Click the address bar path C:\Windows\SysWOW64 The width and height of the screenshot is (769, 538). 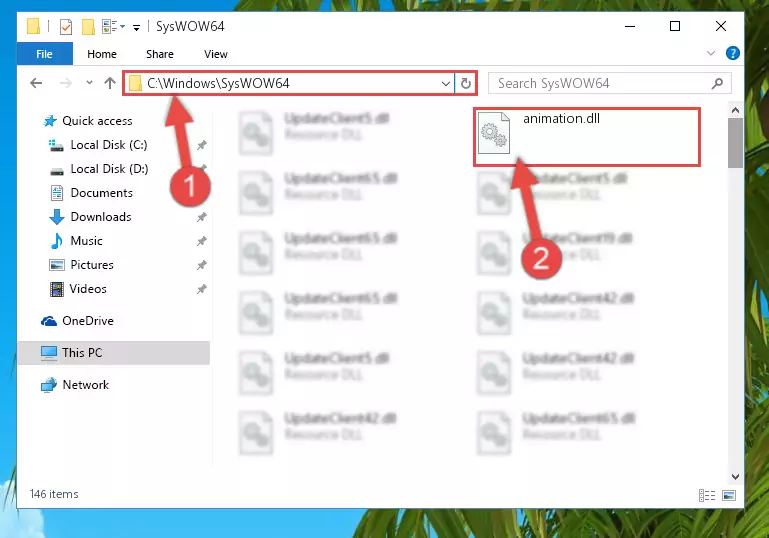[218, 83]
